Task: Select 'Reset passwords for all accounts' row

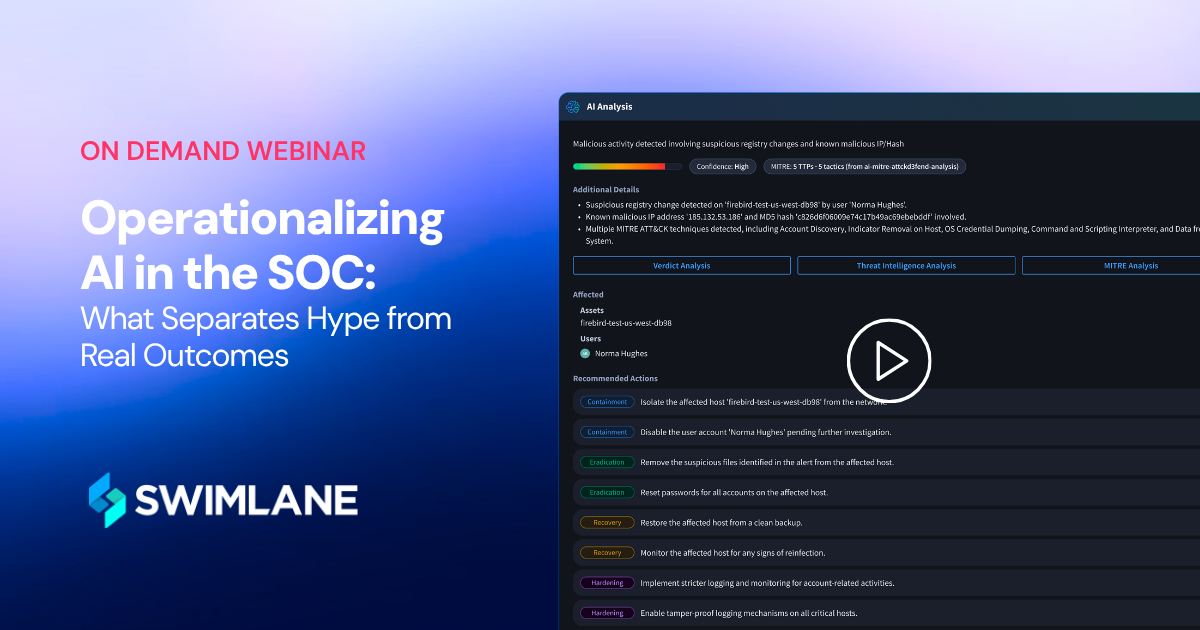Action: (886, 492)
